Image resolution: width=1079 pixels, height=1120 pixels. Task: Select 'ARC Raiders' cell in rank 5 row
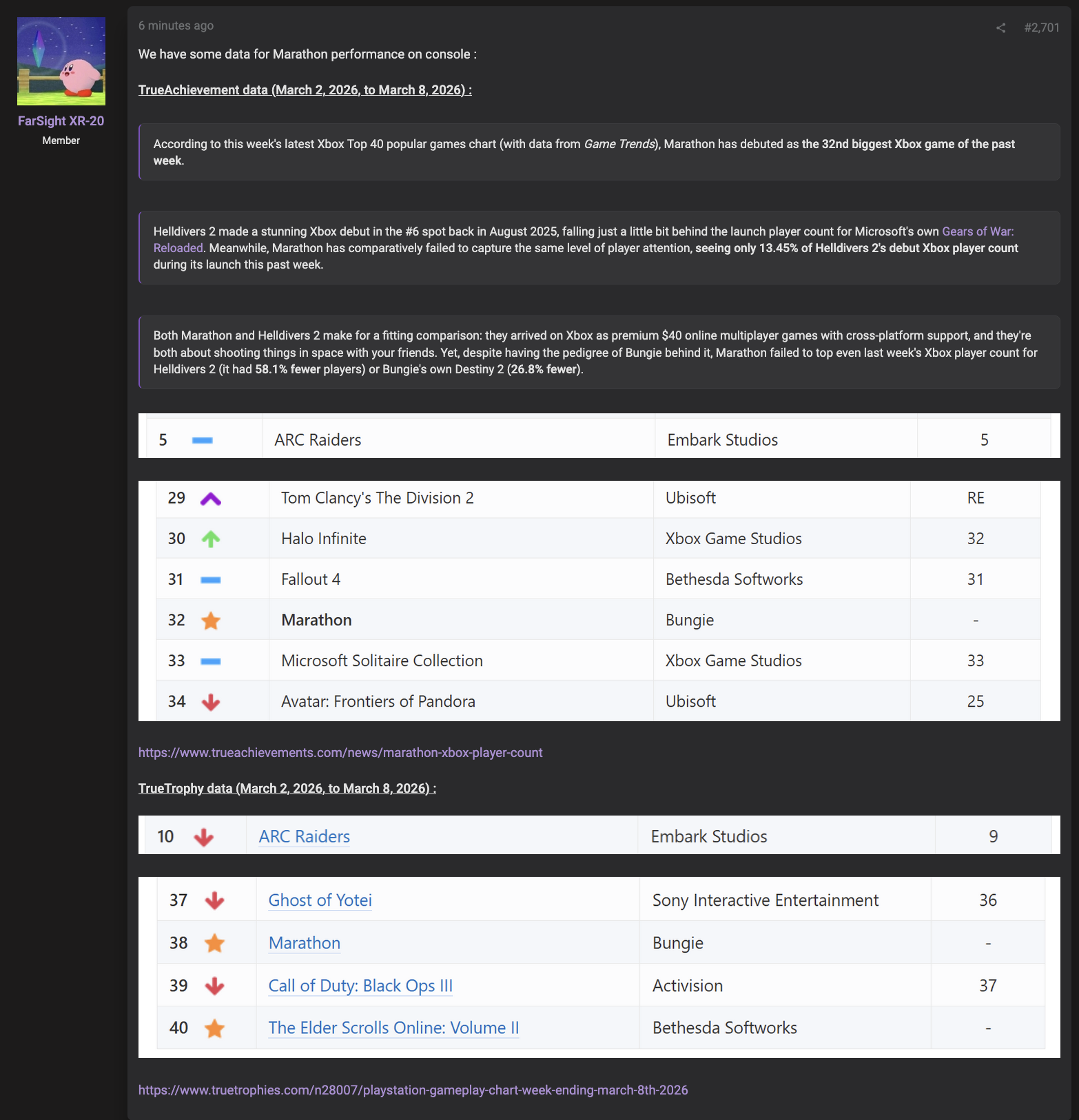[x=458, y=439]
